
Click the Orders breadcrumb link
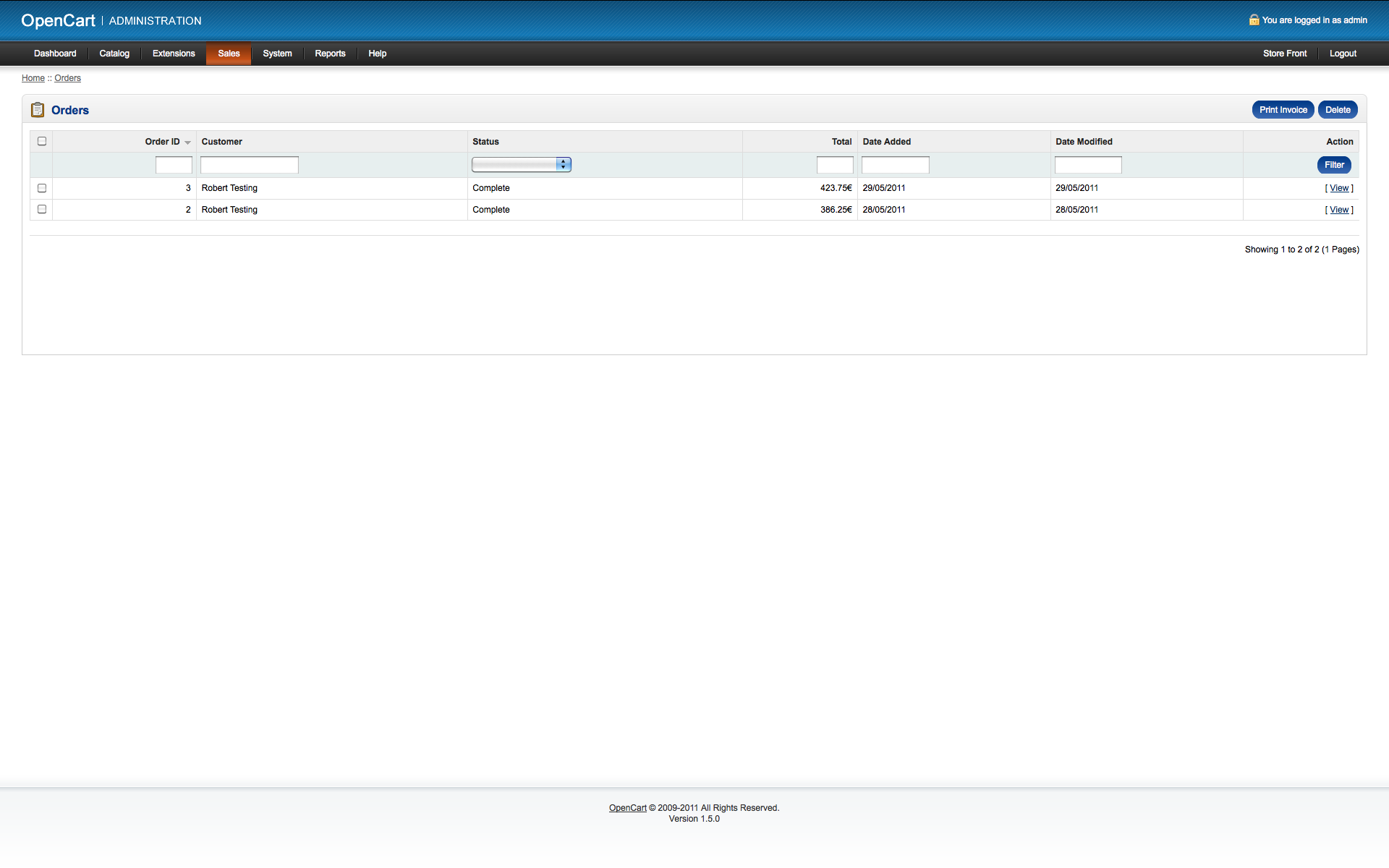[67, 78]
